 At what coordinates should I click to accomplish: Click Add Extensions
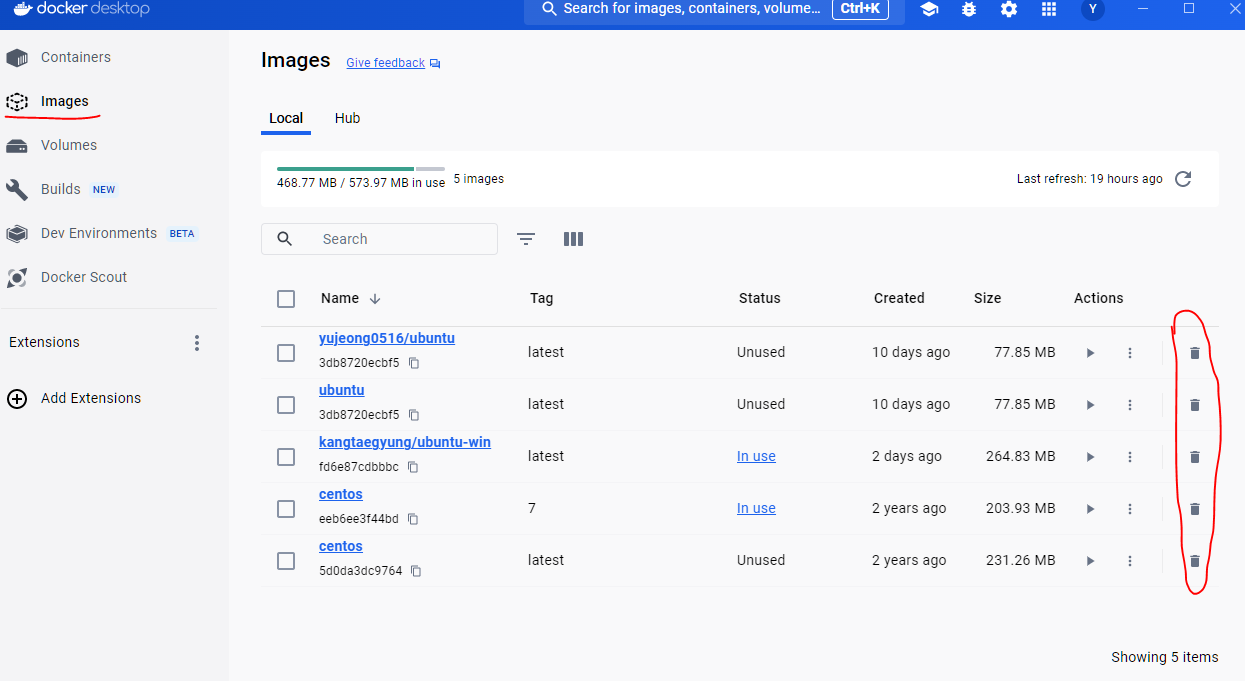74,398
